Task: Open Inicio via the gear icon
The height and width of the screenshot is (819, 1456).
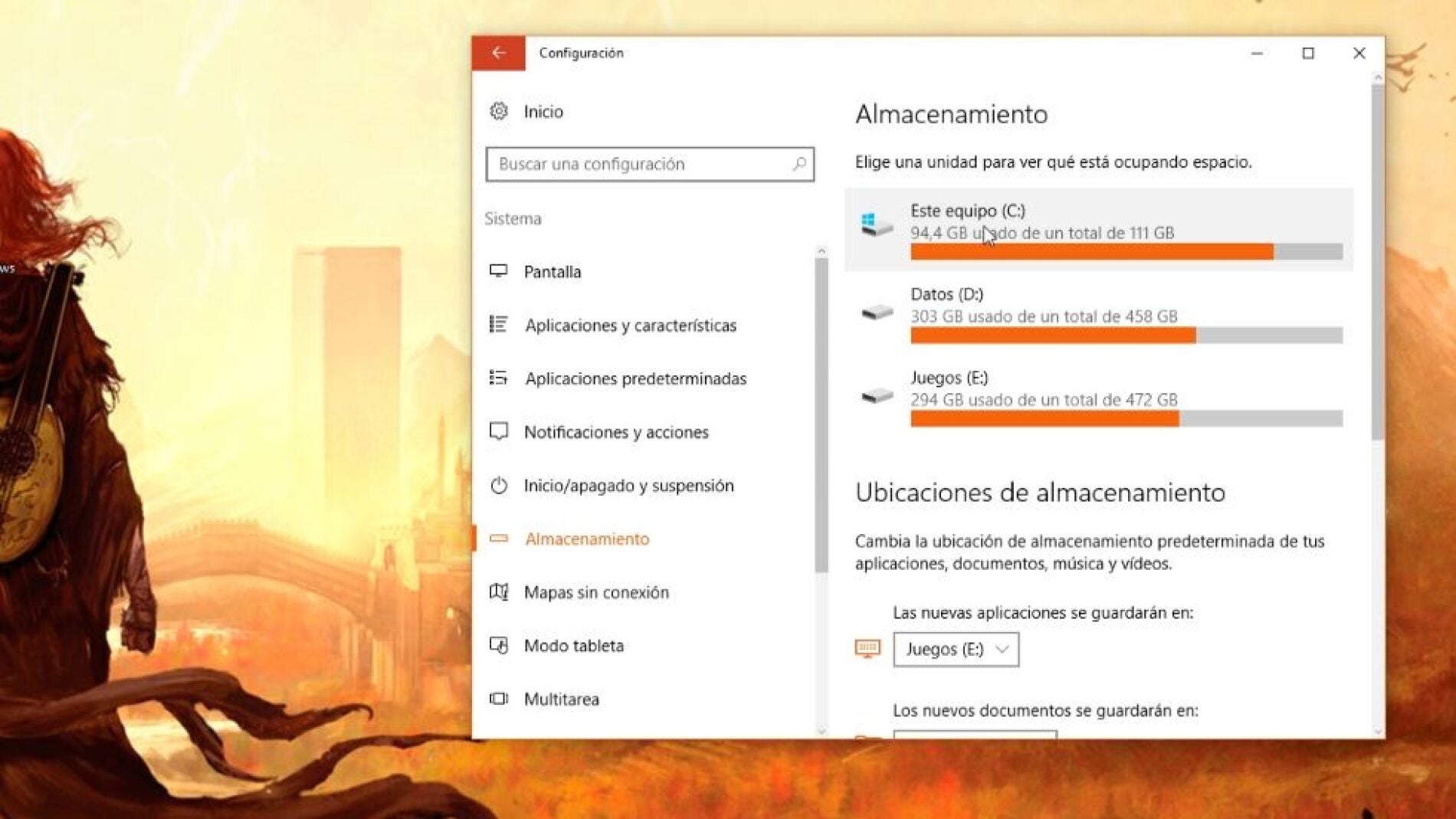Action: click(499, 112)
